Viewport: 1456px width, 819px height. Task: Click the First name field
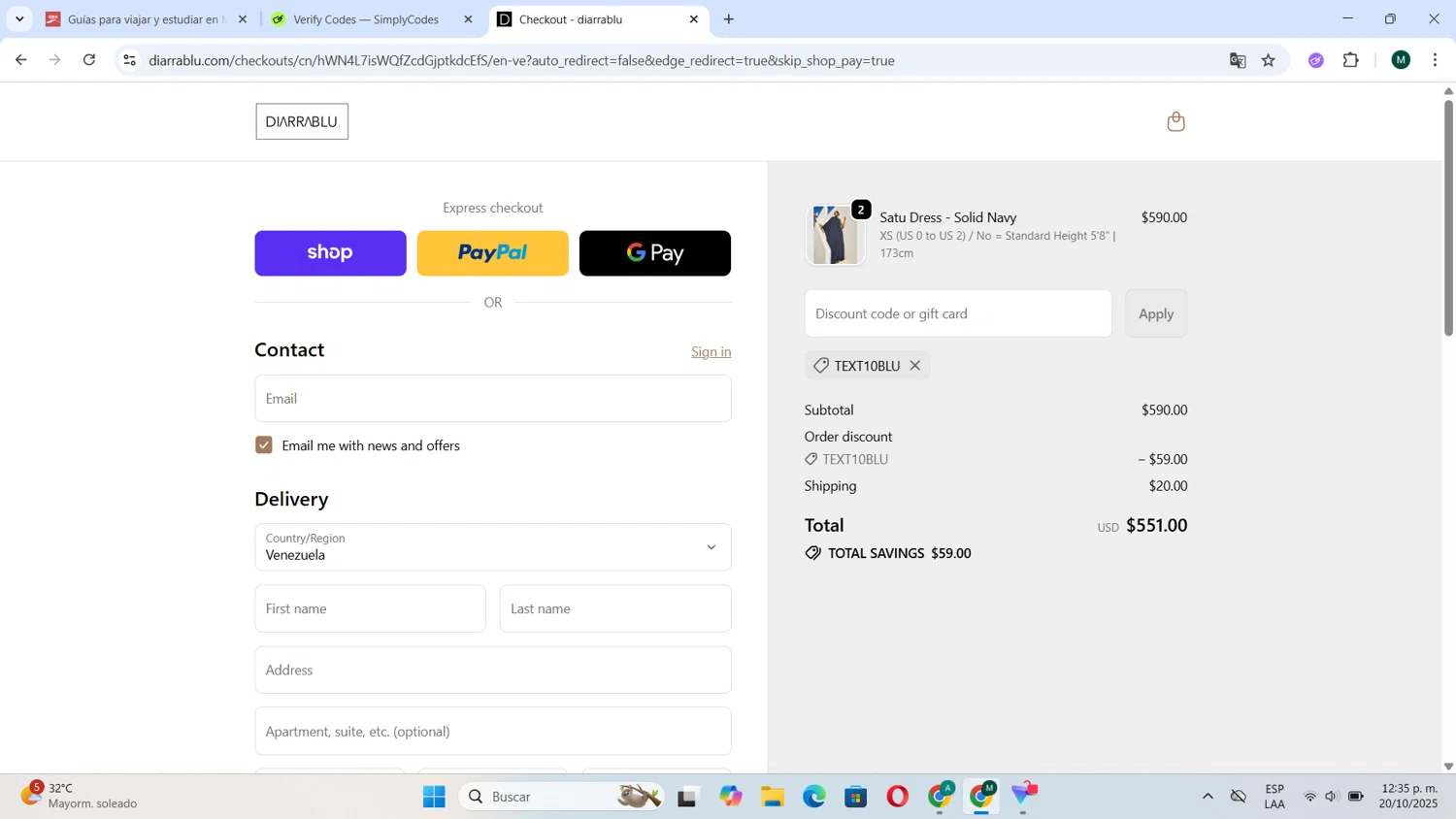click(371, 608)
